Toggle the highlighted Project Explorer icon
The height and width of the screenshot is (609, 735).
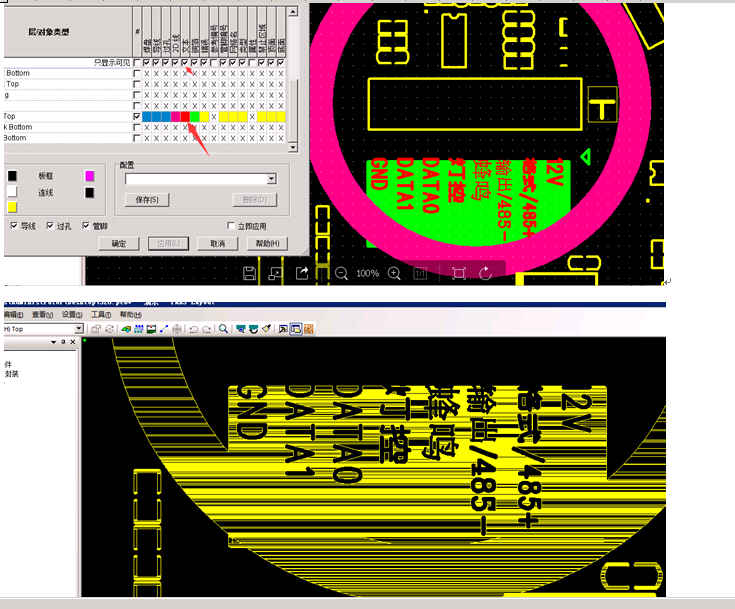pyautogui.click(x=296, y=329)
